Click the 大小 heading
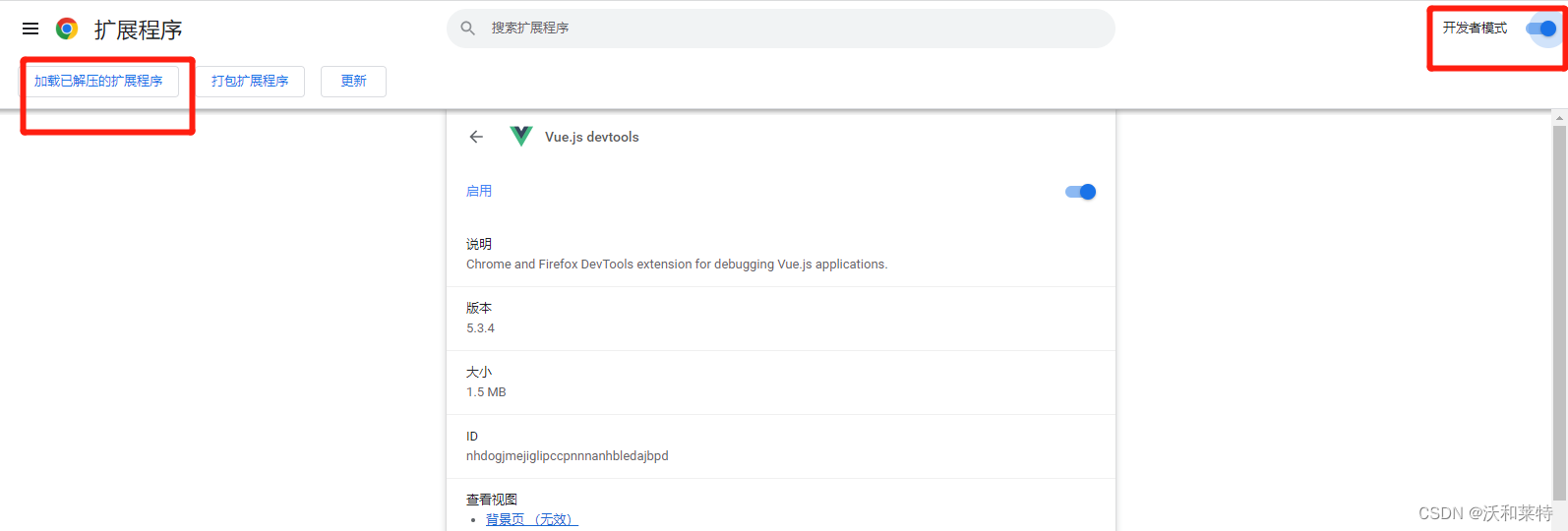This screenshot has height=531, width=1568. [x=479, y=372]
